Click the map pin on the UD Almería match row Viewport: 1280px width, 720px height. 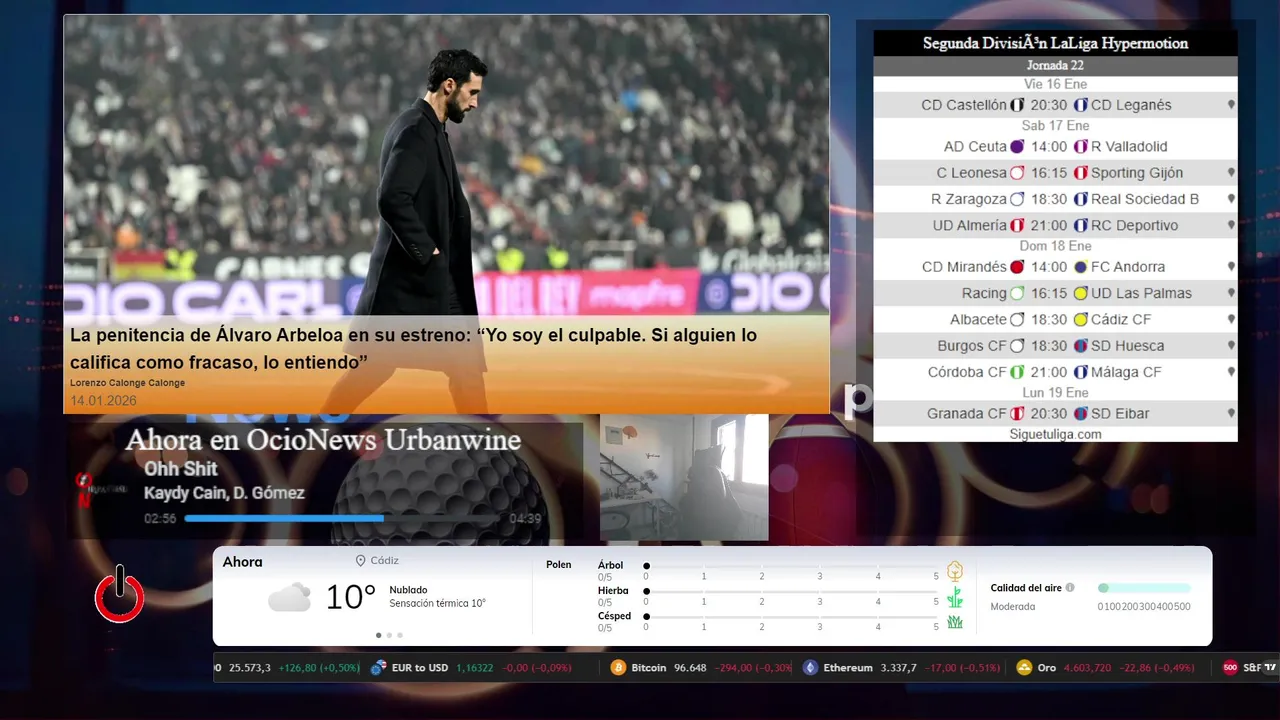1231,225
